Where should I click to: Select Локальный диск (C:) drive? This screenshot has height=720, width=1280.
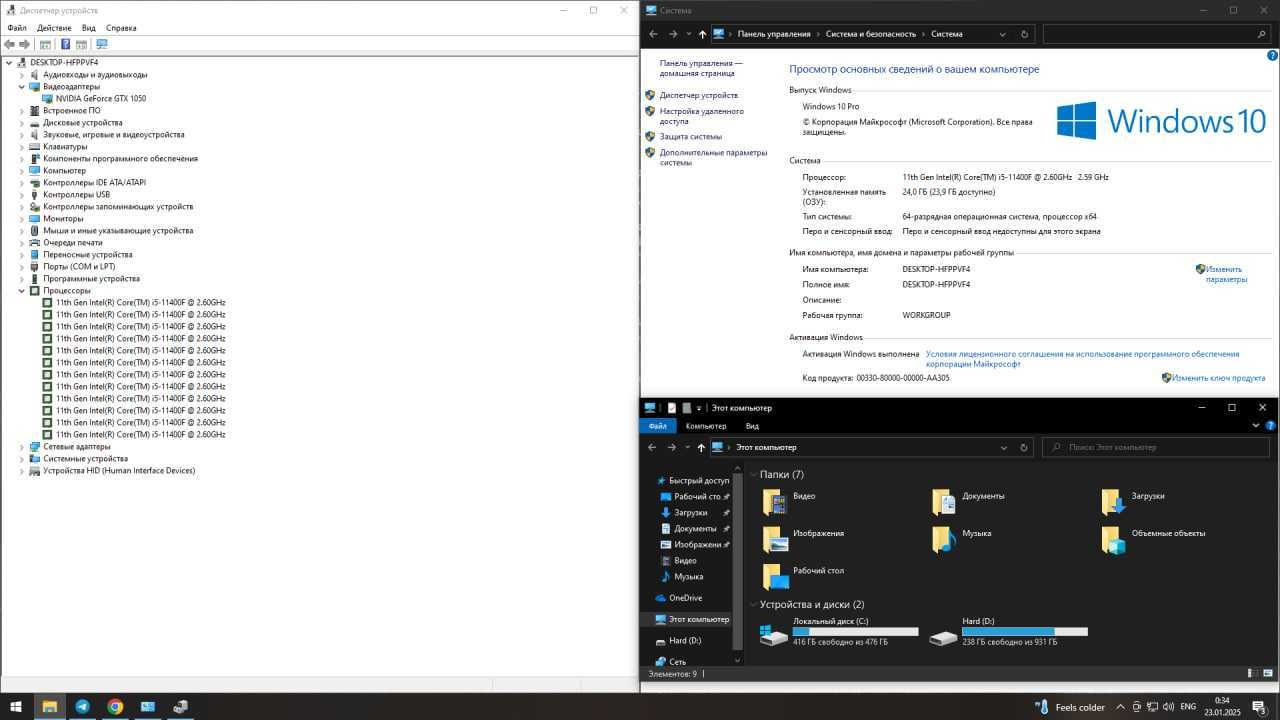[x=839, y=632]
